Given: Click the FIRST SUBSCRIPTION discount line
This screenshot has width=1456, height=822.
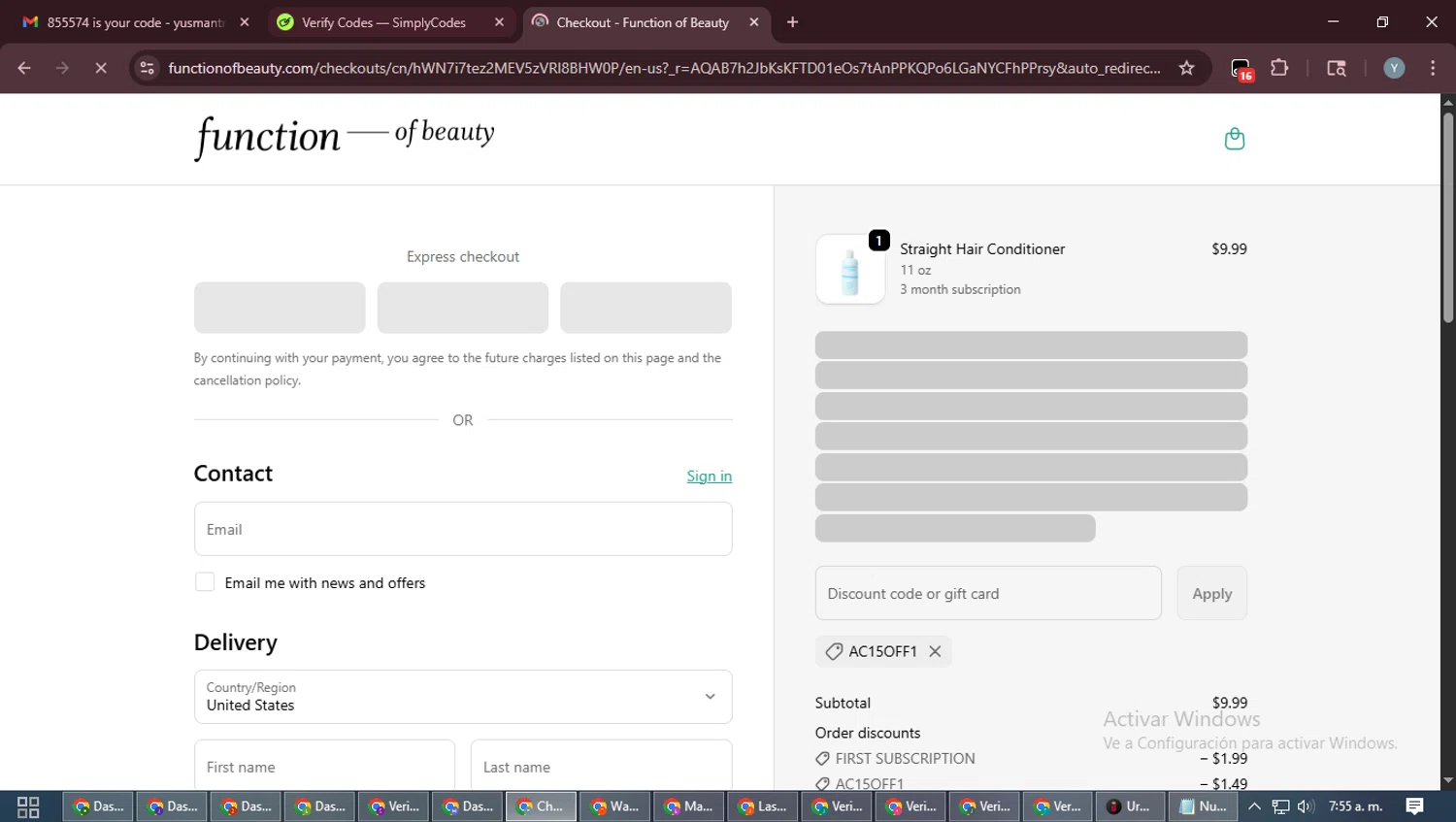Looking at the screenshot, I should point(905,758).
